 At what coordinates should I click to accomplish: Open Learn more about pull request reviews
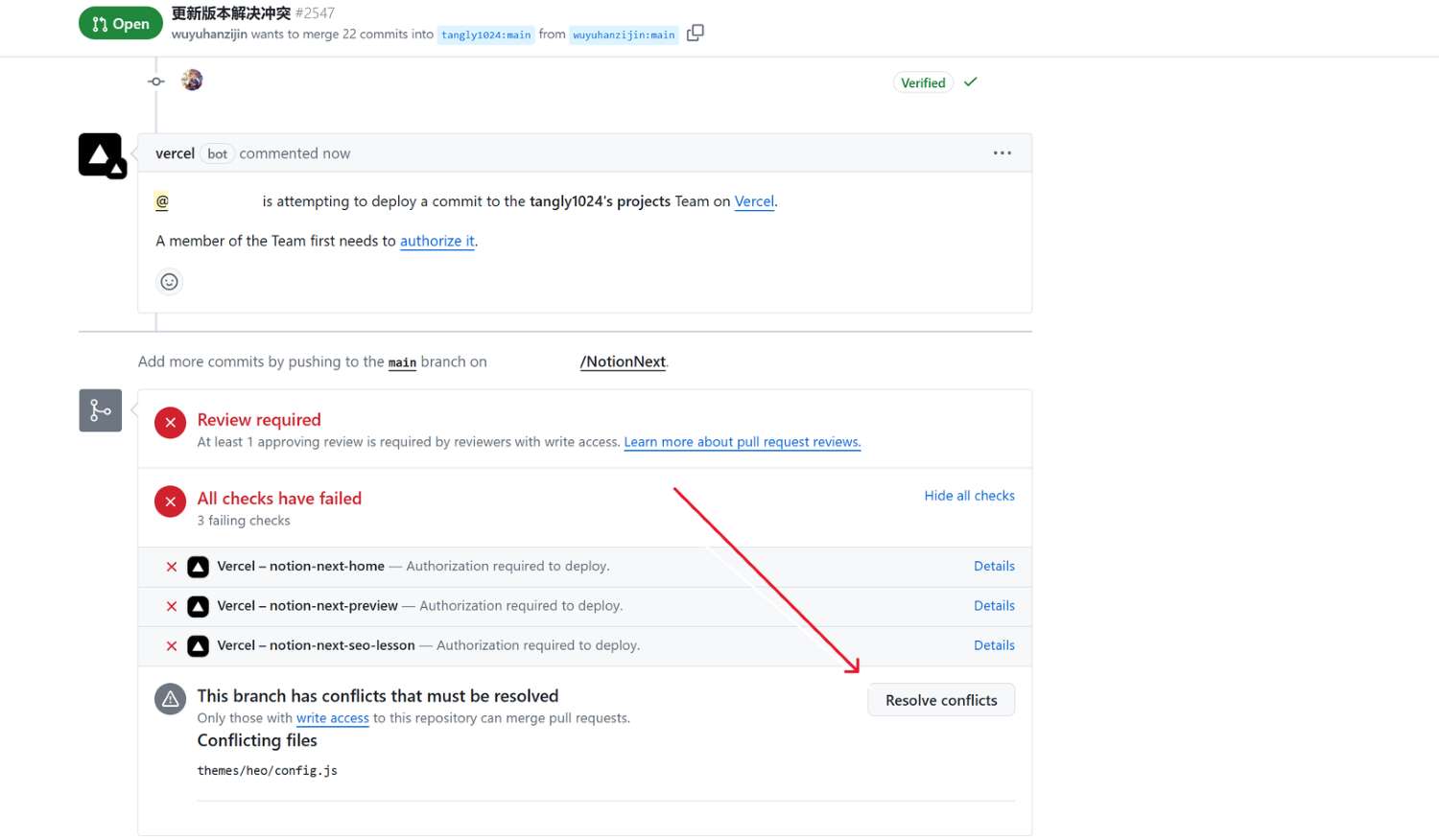pyautogui.click(x=742, y=442)
